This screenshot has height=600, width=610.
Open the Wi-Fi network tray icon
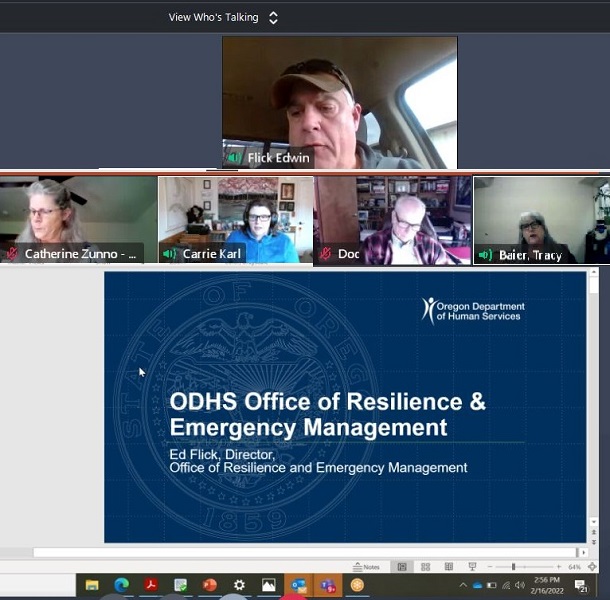pyautogui.click(x=506, y=585)
